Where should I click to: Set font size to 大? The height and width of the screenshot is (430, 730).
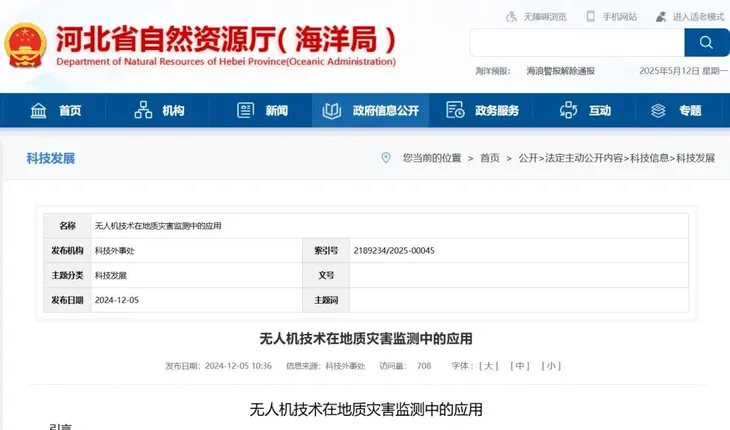[489, 366]
